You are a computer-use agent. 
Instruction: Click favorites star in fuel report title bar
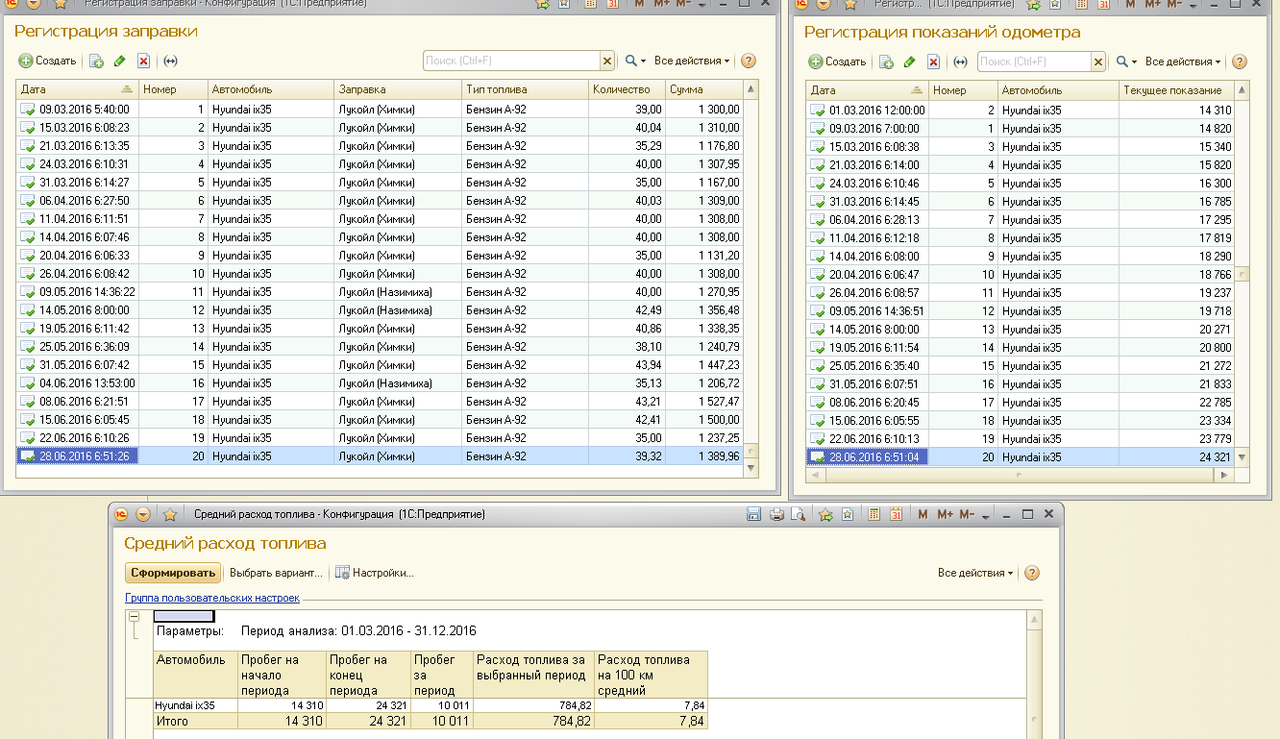pos(170,514)
